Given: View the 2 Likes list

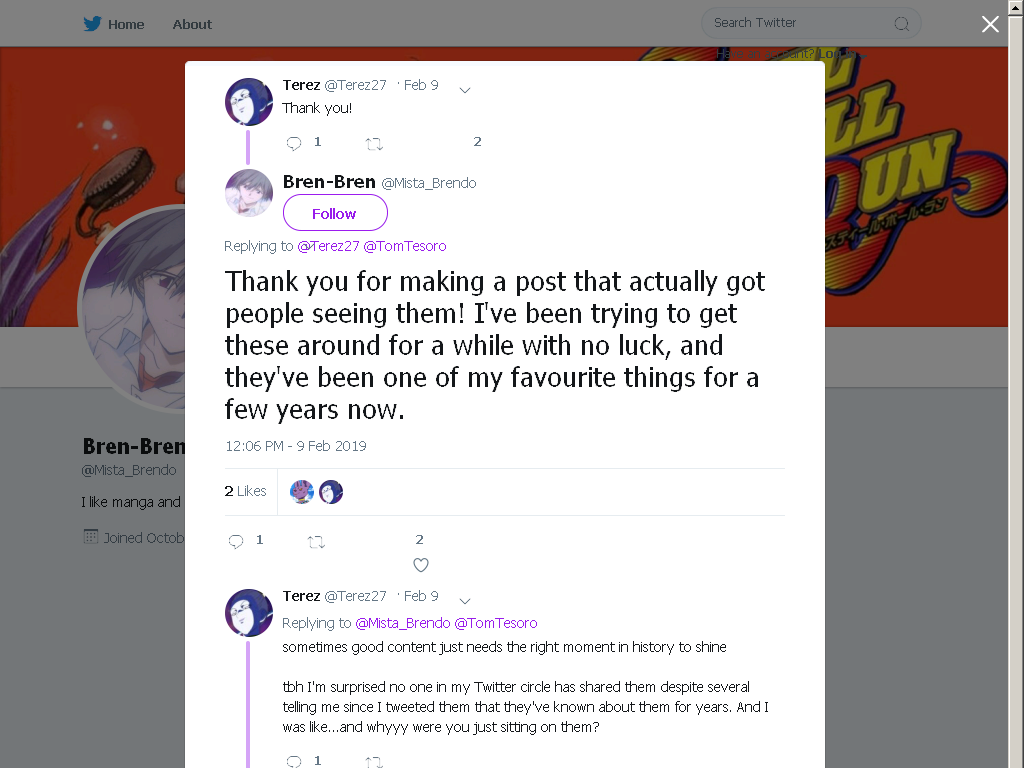Looking at the screenshot, I should pos(246,491).
